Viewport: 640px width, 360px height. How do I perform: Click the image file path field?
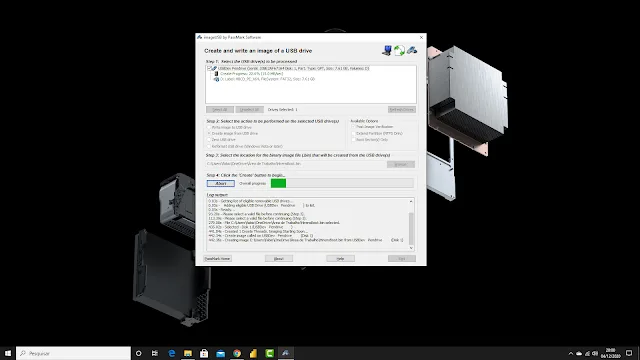pos(296,164)
